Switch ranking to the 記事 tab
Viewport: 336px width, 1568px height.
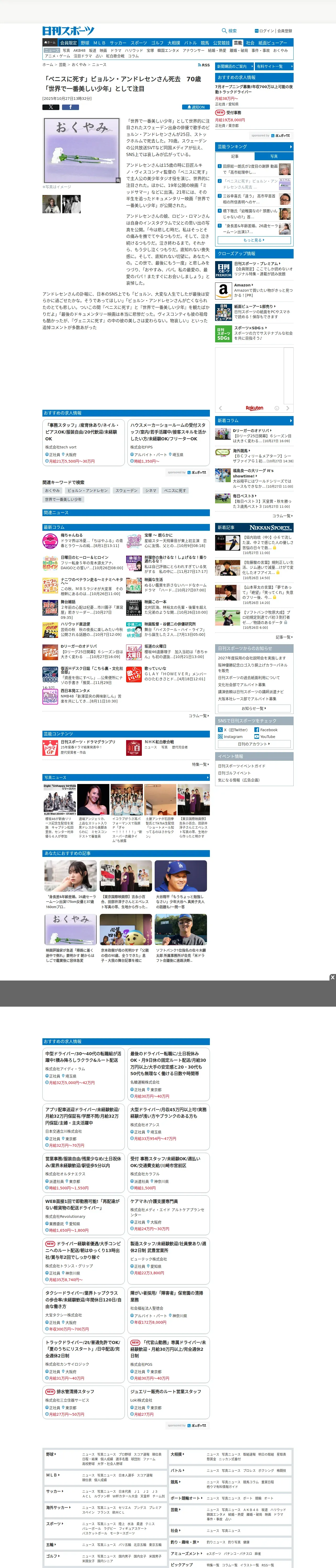point(235,157)
